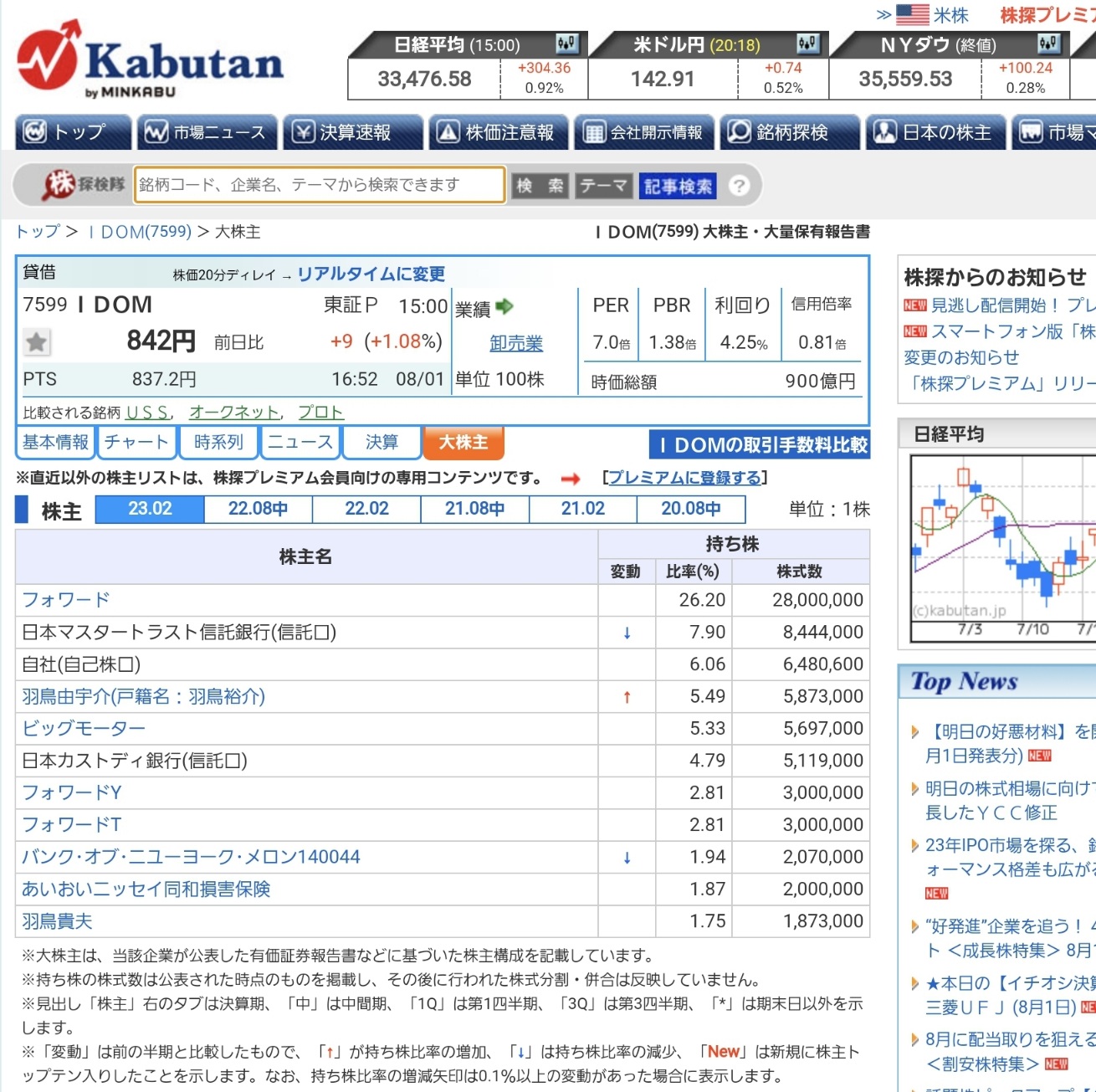
Task: Open トップ breadcrumb link
Action: pyautogui.click(x=38, y=232)
